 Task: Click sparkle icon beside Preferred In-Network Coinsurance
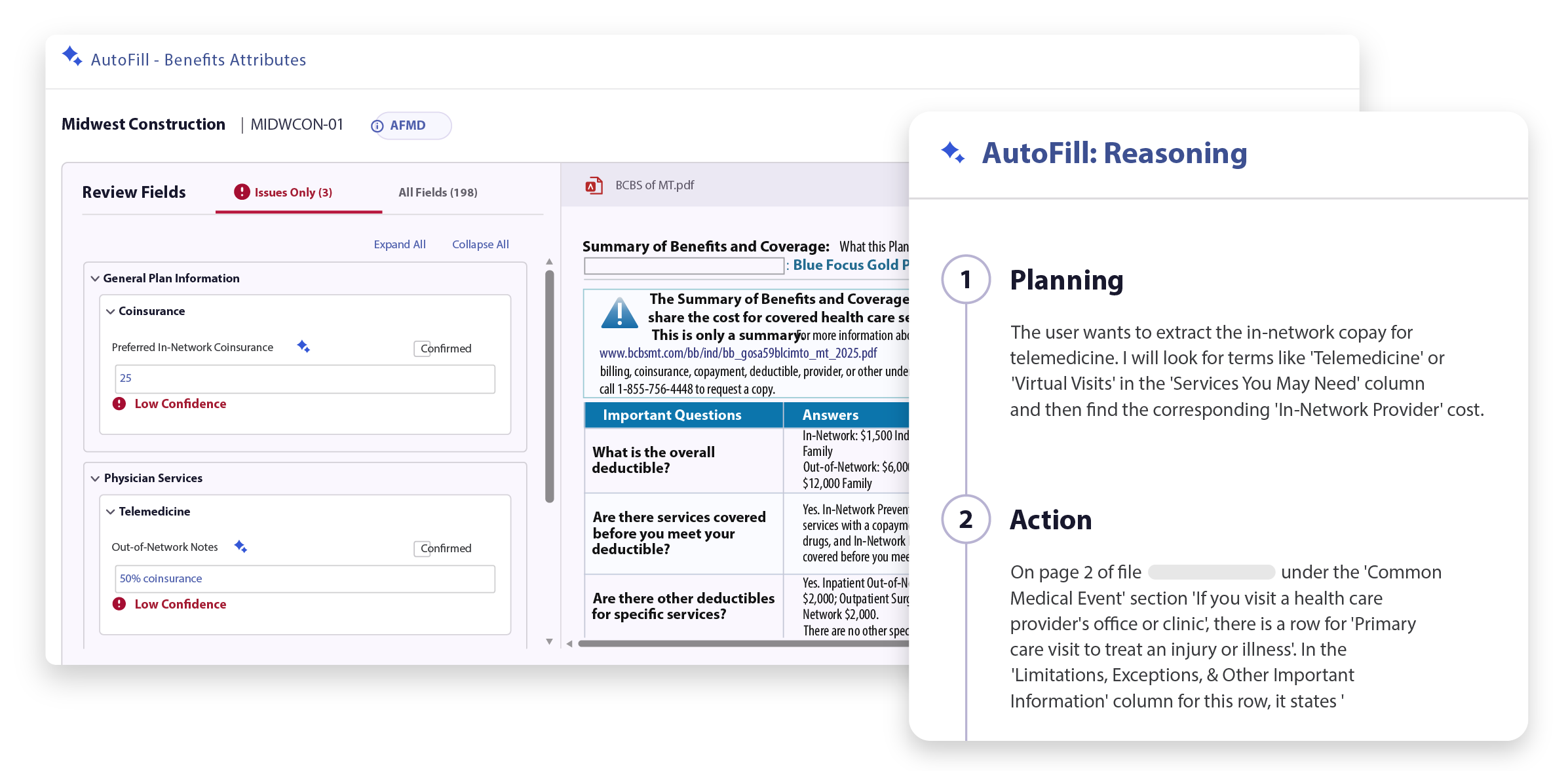[x=303, y=346]
